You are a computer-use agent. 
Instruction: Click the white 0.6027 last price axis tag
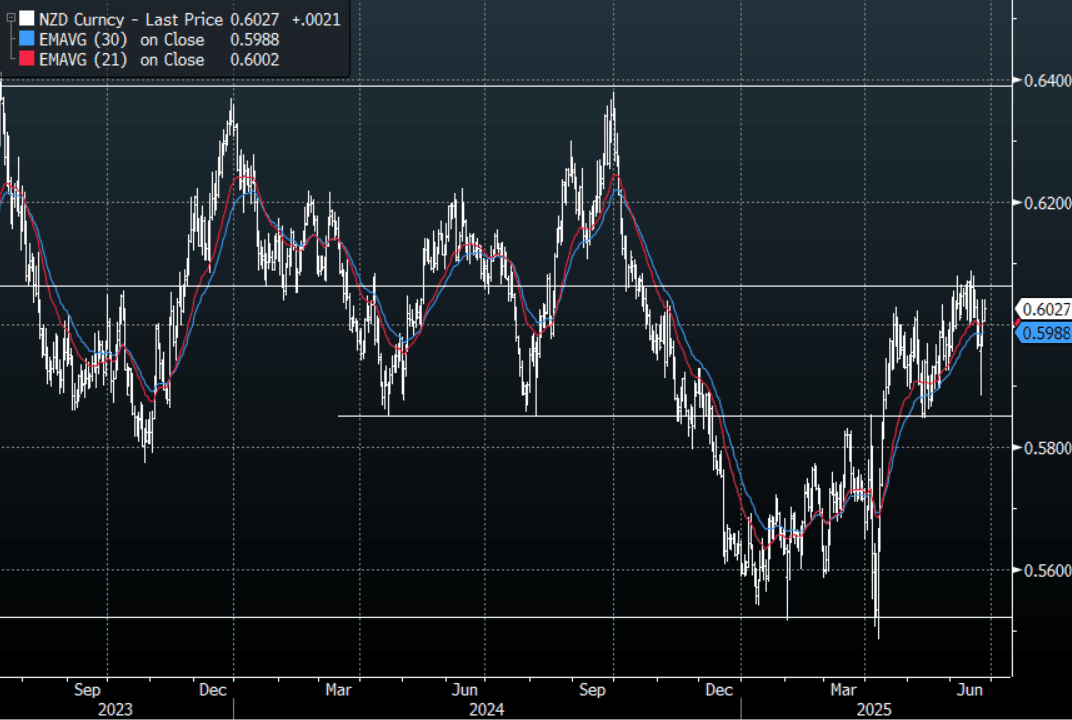(1041, 310)
